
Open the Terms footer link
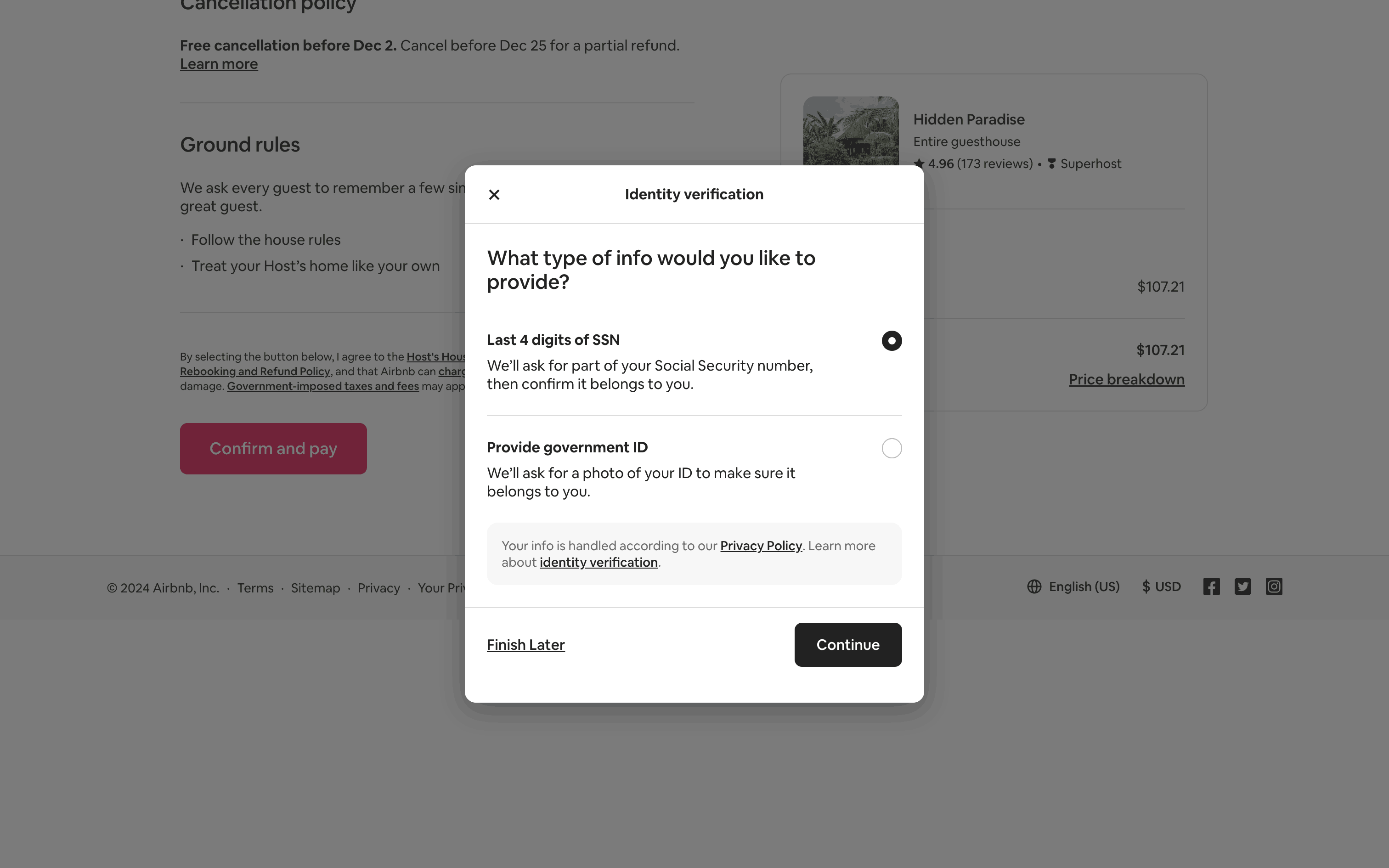255,588
